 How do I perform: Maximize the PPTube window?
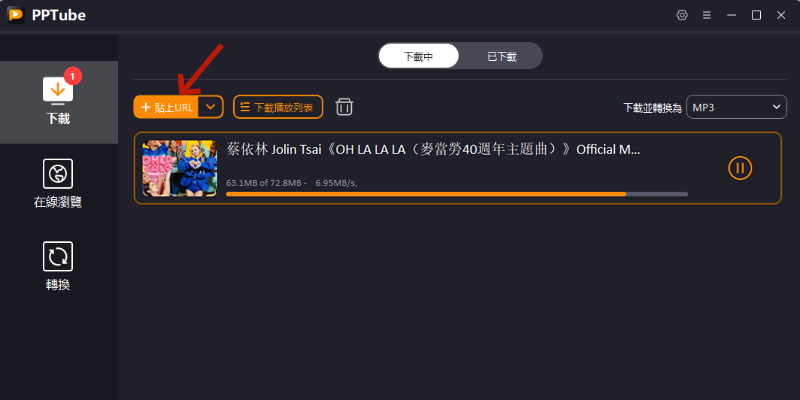756,15
